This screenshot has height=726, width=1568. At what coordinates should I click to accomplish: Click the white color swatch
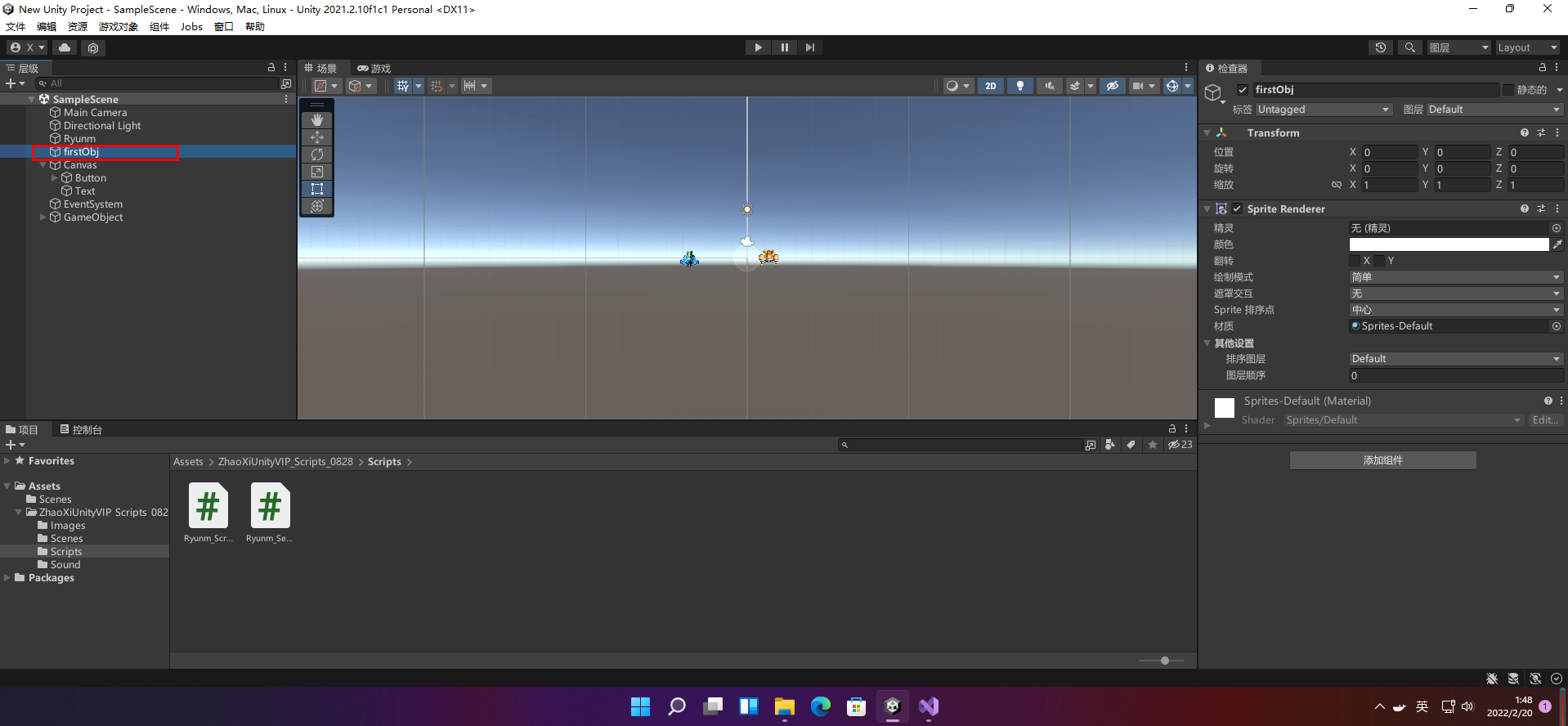[x=1449, y=244]
